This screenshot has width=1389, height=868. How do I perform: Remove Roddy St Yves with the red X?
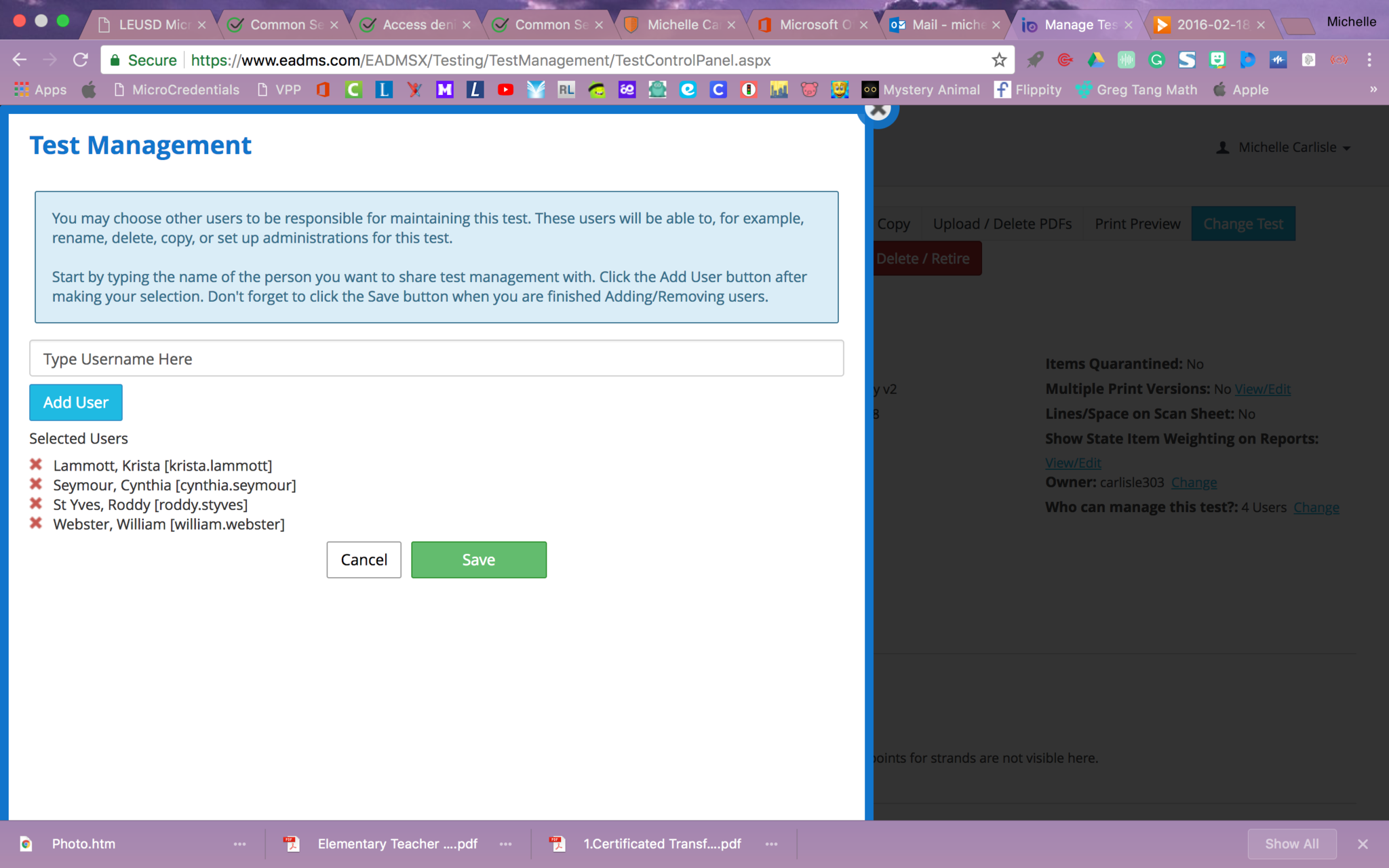[x=36, y=504]
